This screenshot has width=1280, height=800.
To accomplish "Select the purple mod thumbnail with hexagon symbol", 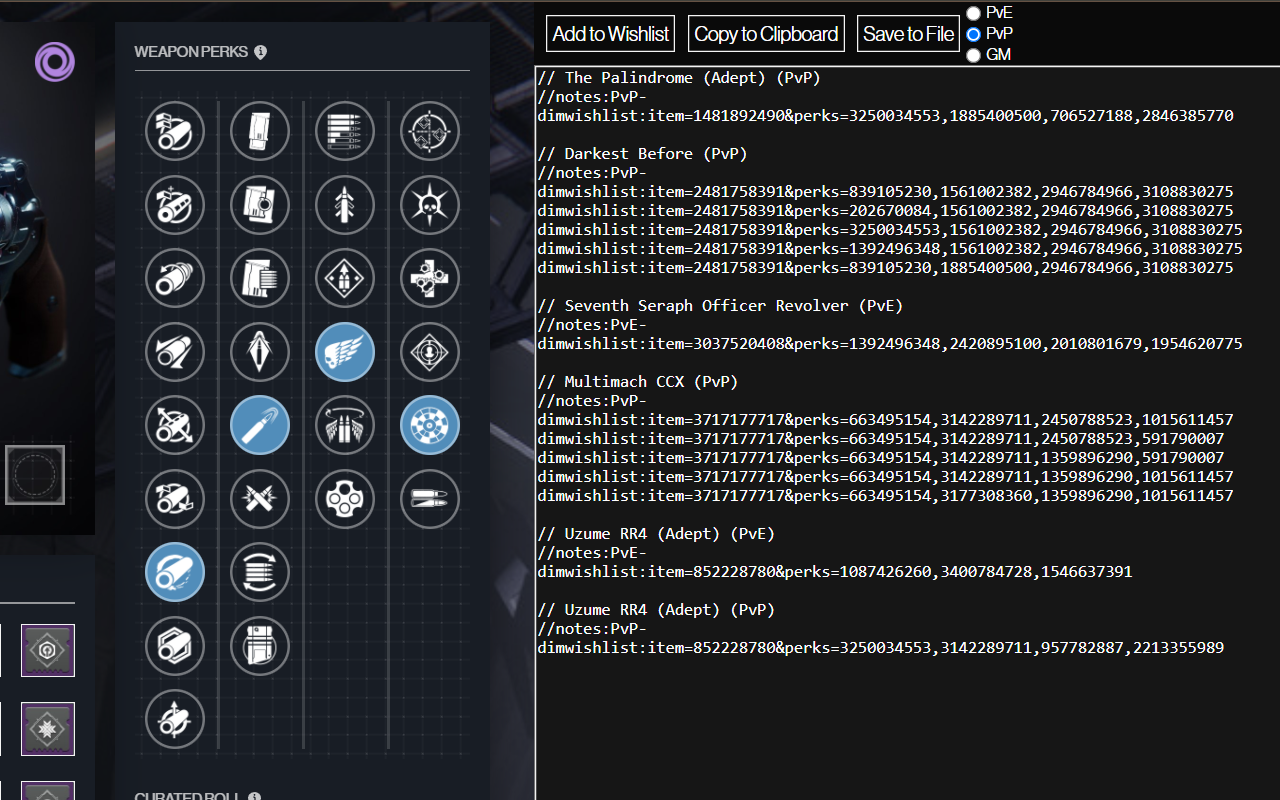I will 48,650.
